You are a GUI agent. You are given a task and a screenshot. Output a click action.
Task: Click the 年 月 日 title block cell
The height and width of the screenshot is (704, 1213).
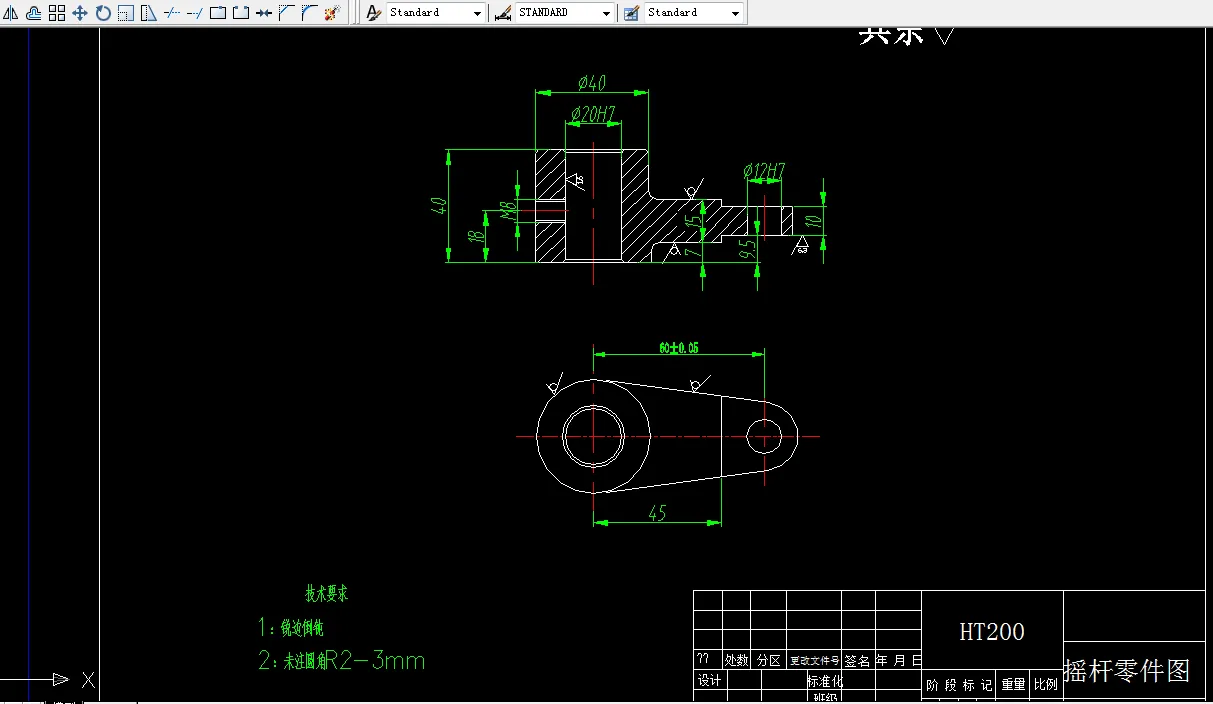point(898,661)
